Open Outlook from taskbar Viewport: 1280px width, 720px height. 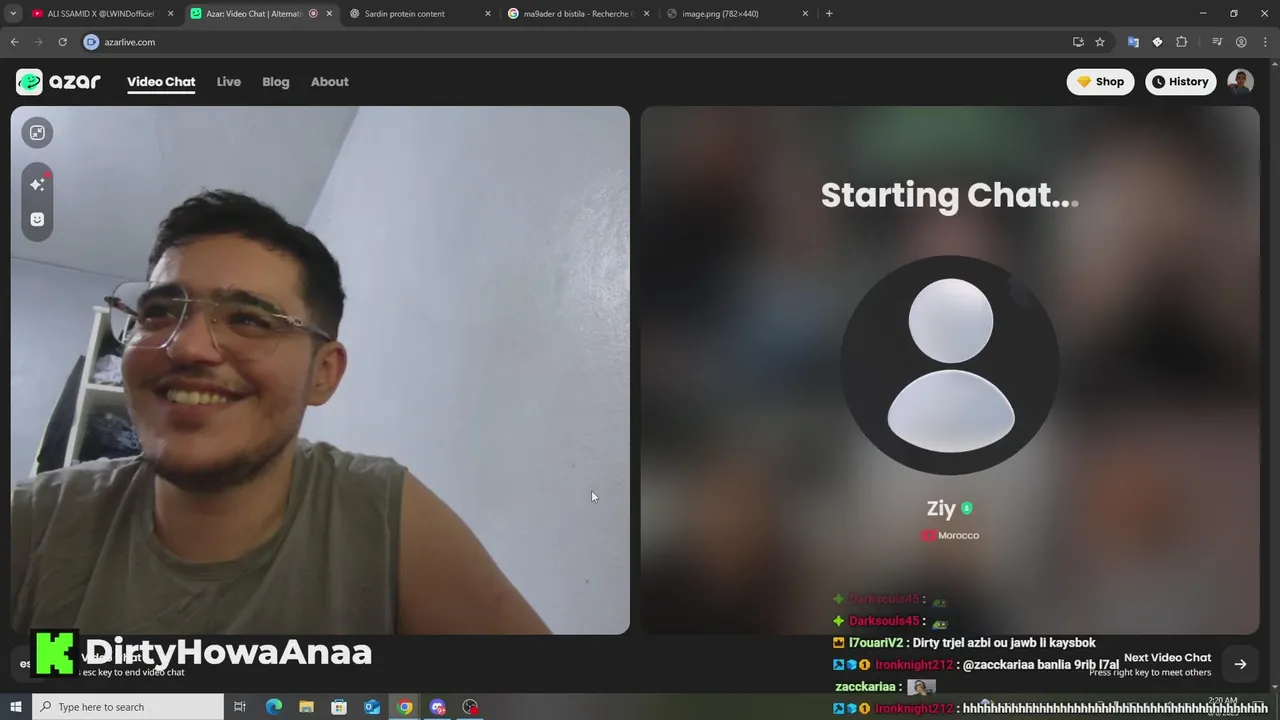pyautogui.click(x=372, y=707)
